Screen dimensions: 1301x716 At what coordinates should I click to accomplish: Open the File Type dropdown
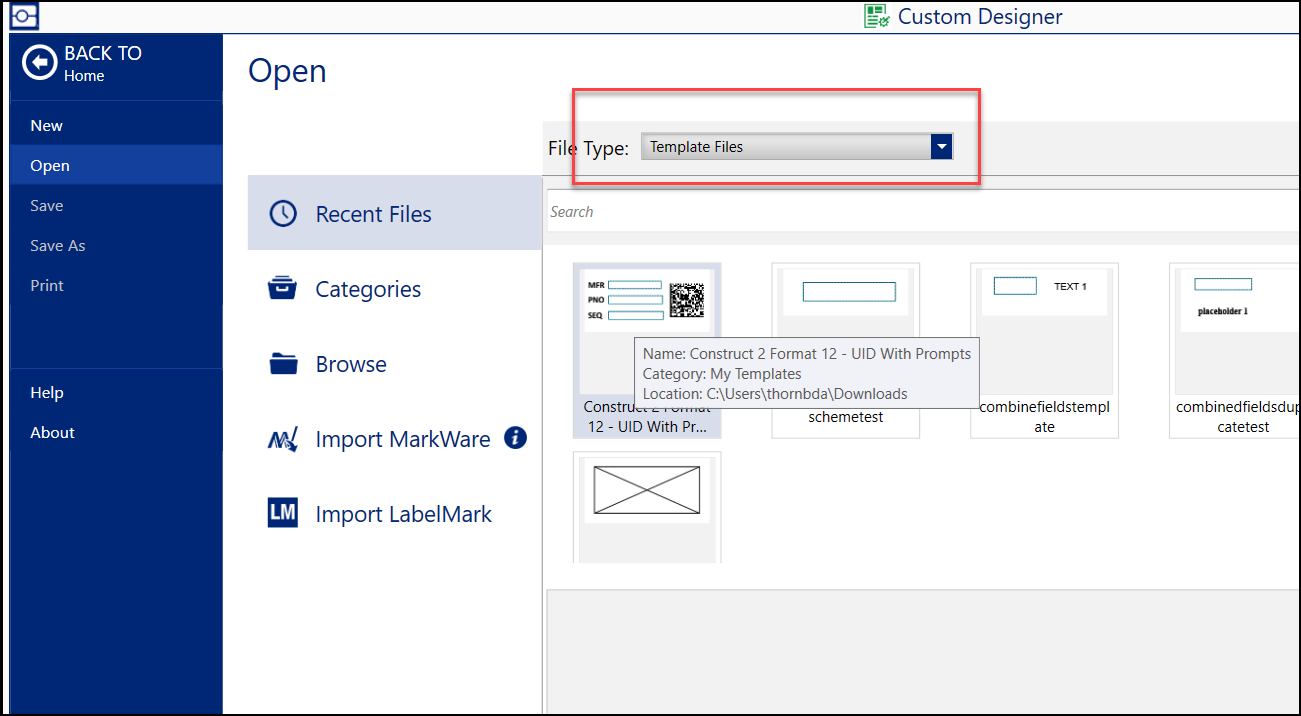pos(795,146)
